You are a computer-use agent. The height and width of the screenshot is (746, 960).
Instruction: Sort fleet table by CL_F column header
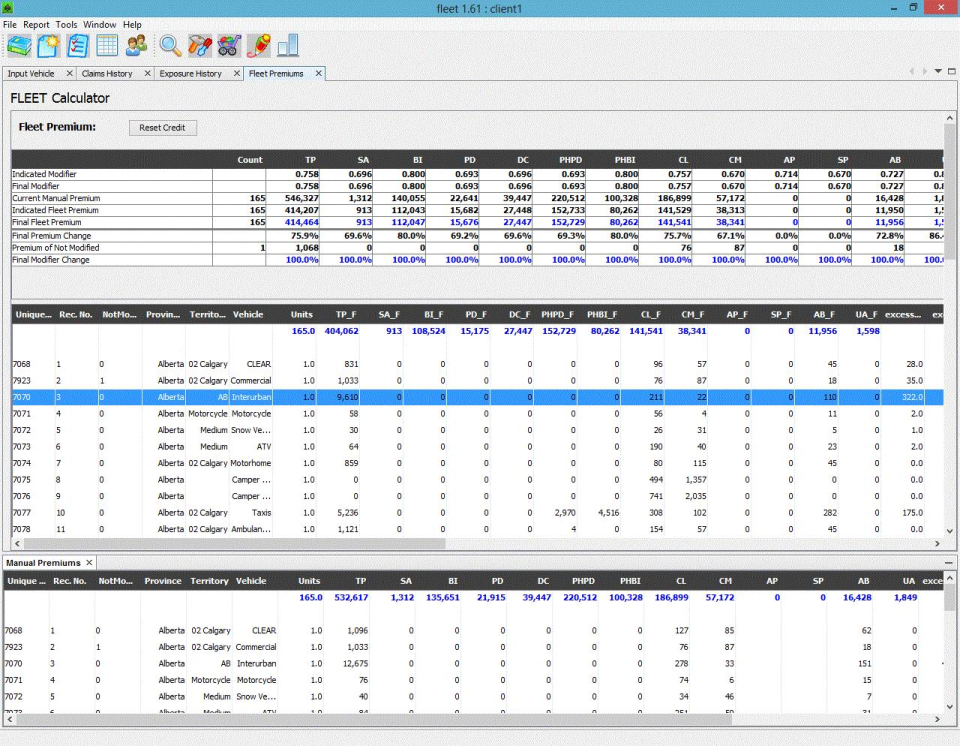(651, 314)
